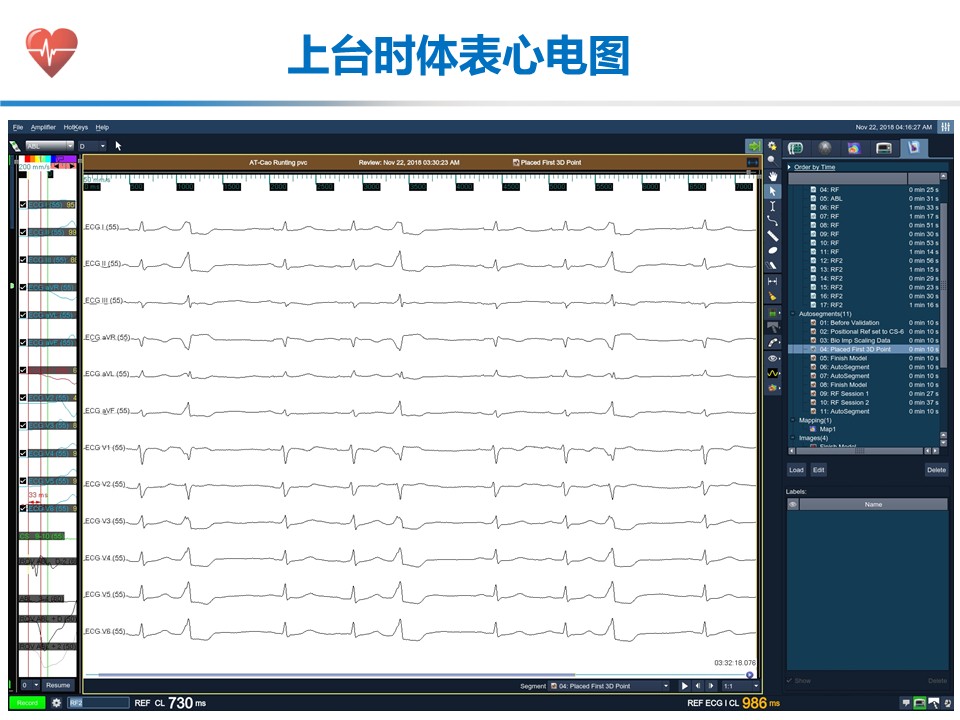The height and width of the screenshot is (720, 960).
Task: Select the arrow pointer tool
Action: (773, 191)
